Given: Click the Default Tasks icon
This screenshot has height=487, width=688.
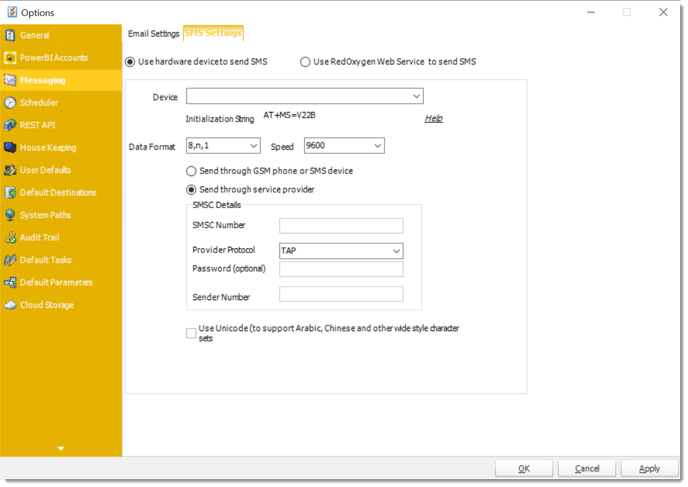Looking at the screenshot, I should 10,260.
